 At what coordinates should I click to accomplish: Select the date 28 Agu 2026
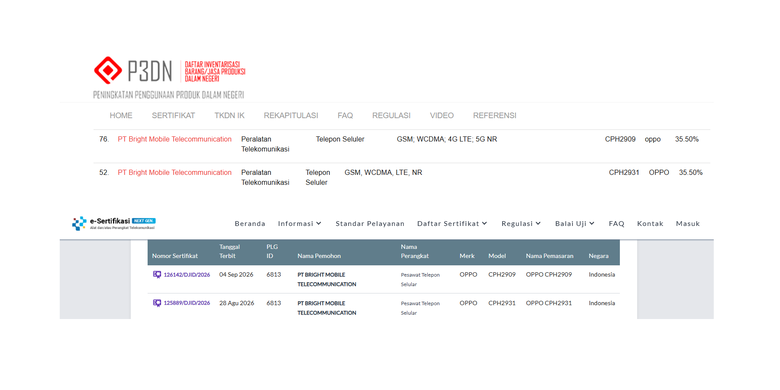[237, 302]
